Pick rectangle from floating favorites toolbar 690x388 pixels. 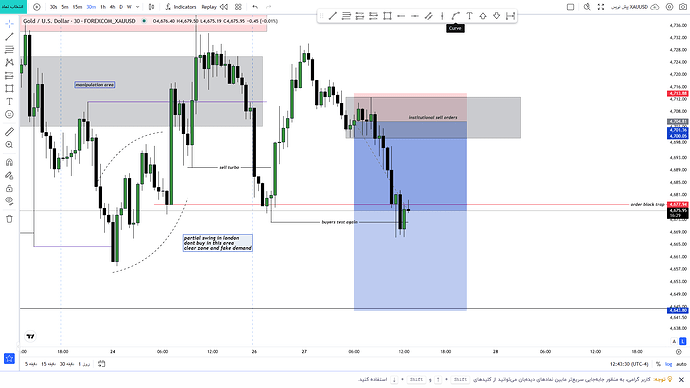[387, 16]
